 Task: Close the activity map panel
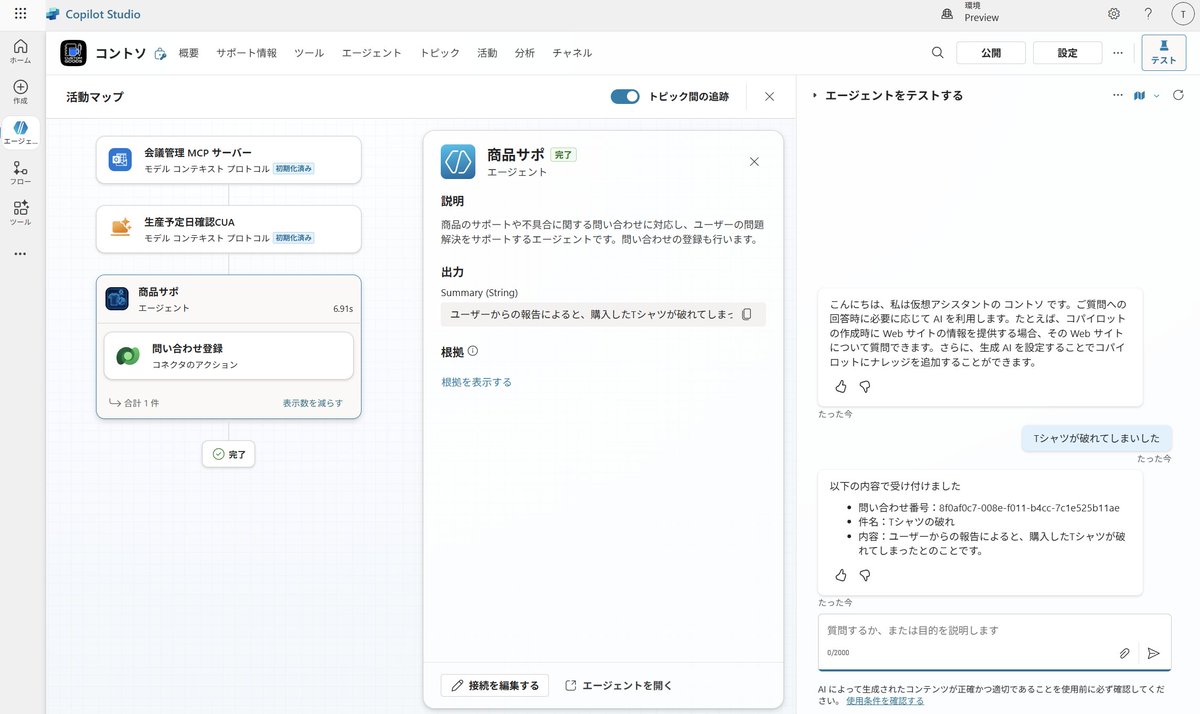769,97
